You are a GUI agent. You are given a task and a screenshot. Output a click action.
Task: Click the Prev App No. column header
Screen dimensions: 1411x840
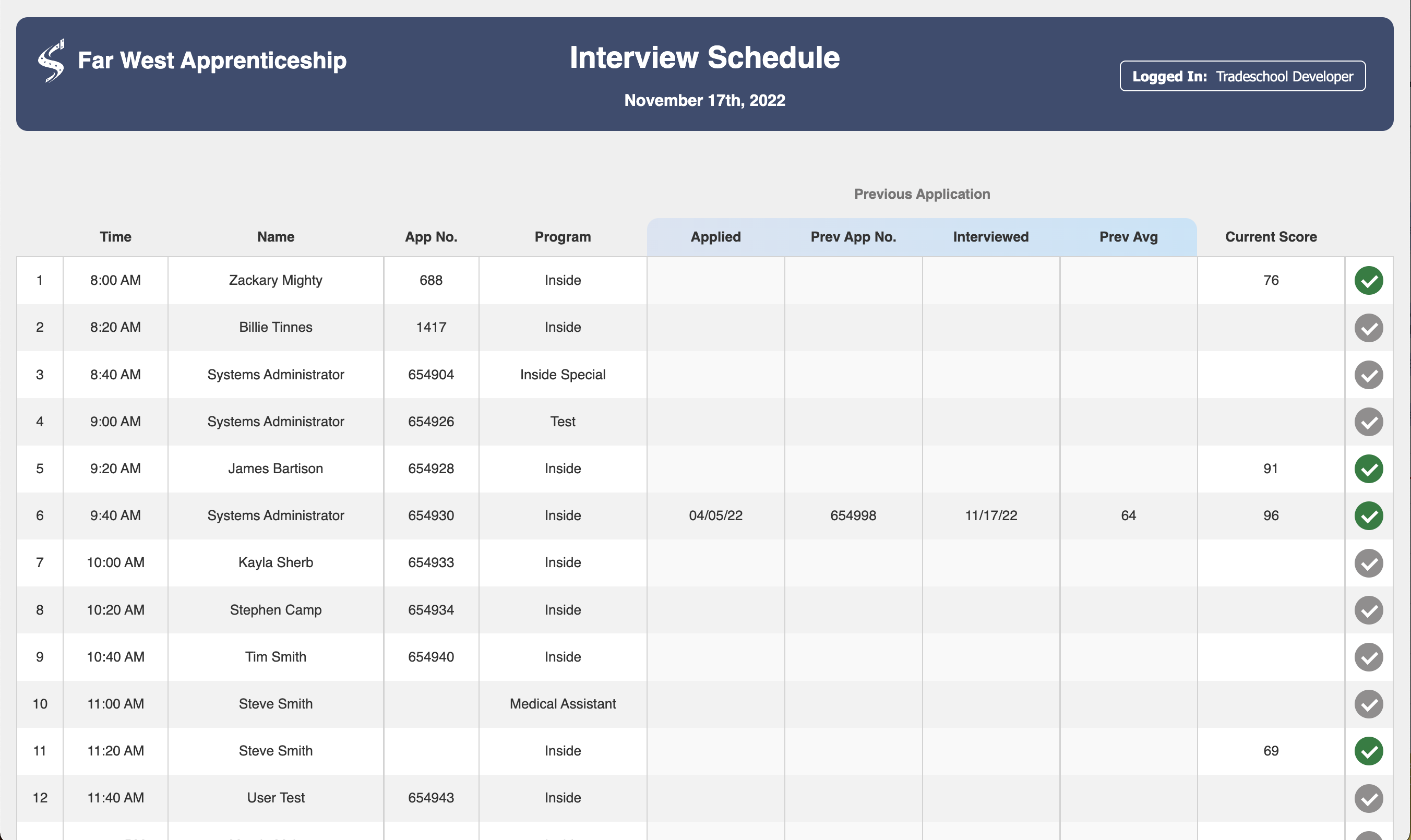[853, 236]
